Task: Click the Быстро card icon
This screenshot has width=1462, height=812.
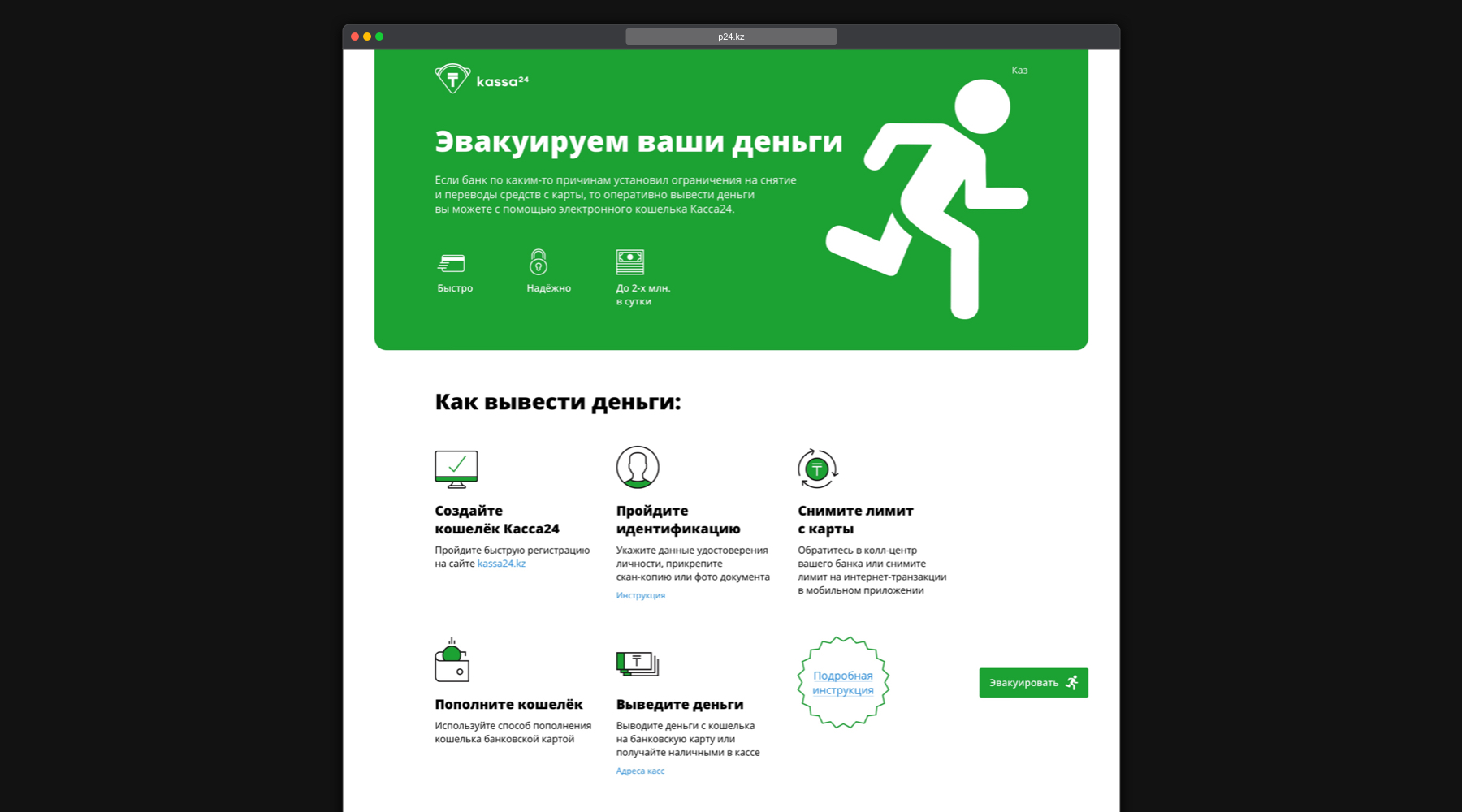Action: coord(452,263)
